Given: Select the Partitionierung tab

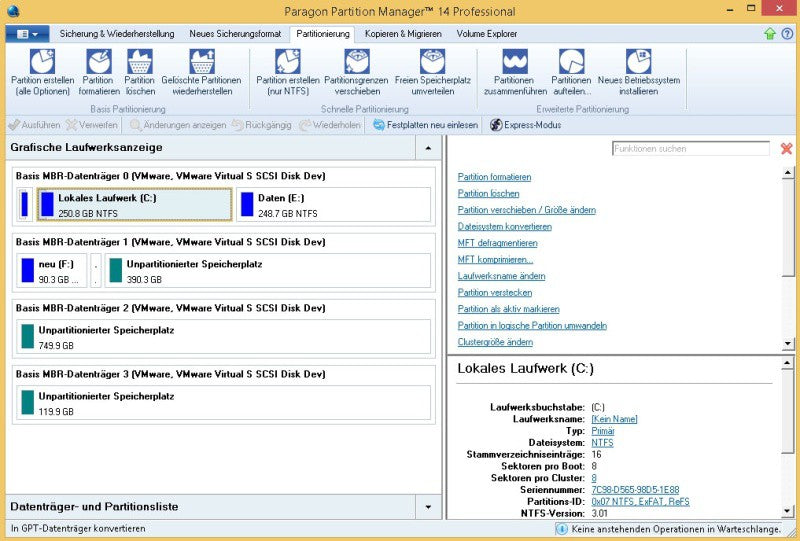Looking at the screenshot, I should coord(322,34).
